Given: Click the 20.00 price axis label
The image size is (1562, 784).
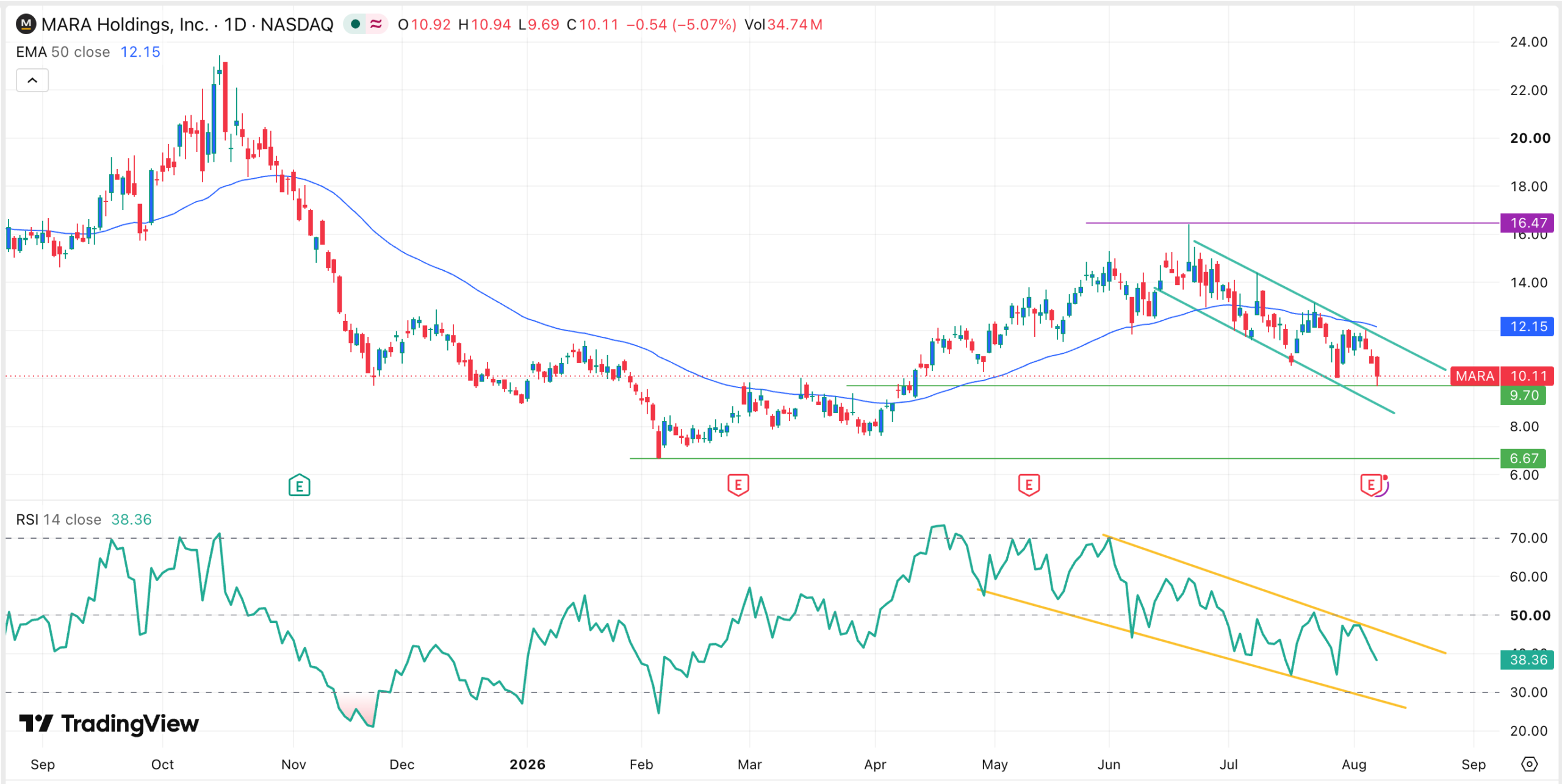Looking at the screenshot, I should click(1530, 138).
